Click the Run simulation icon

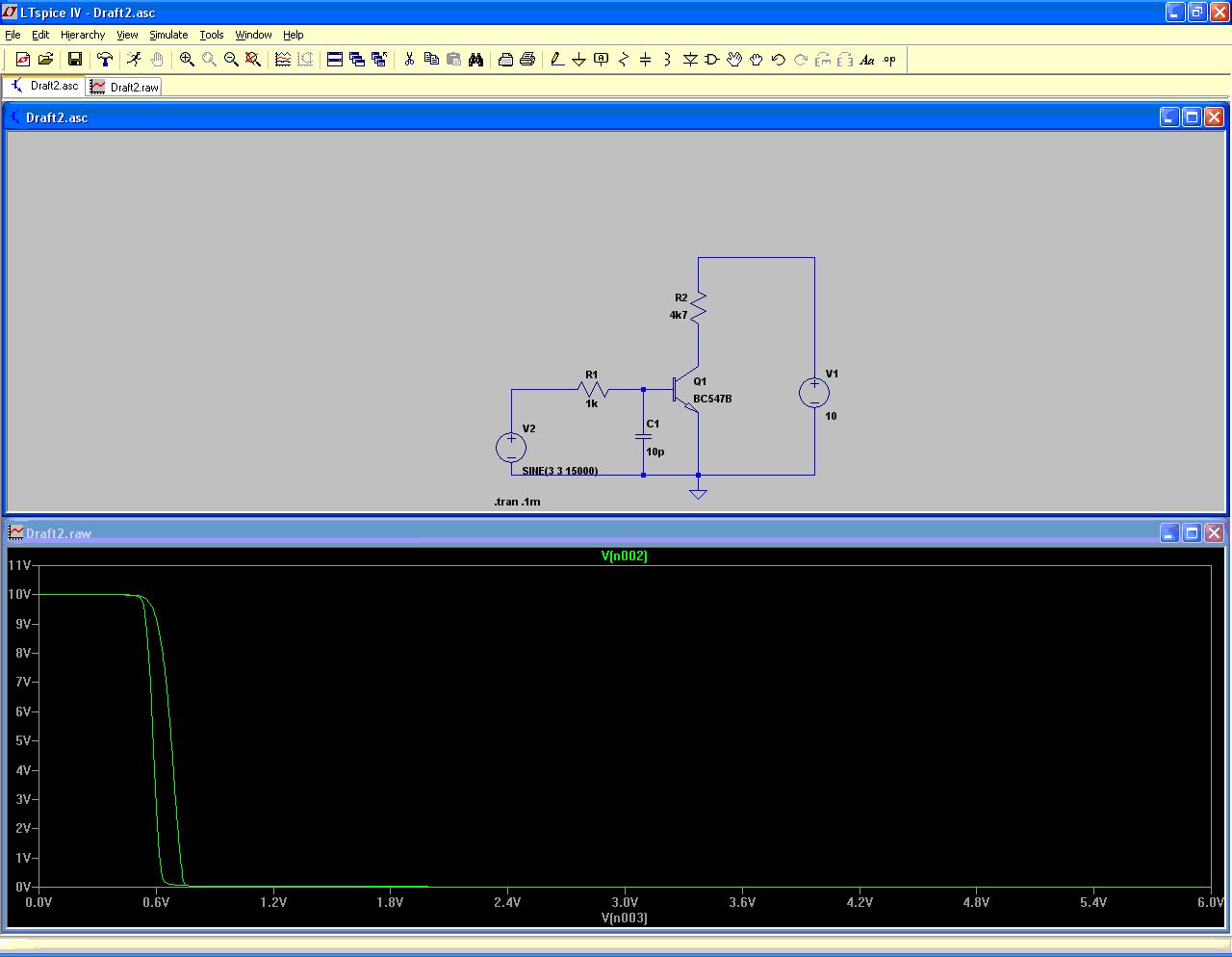(x=134, y=60)
